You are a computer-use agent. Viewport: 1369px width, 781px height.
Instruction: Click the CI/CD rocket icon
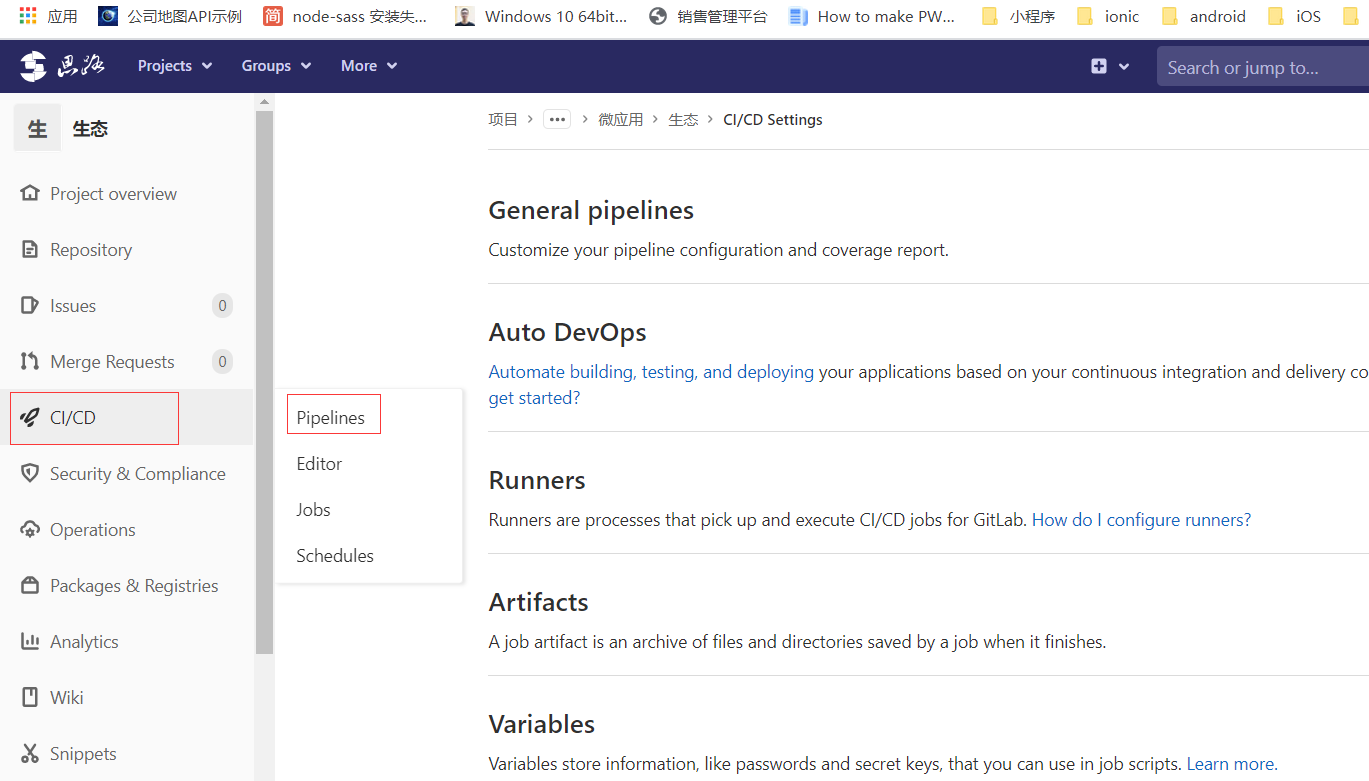click(x=30, y=417)
